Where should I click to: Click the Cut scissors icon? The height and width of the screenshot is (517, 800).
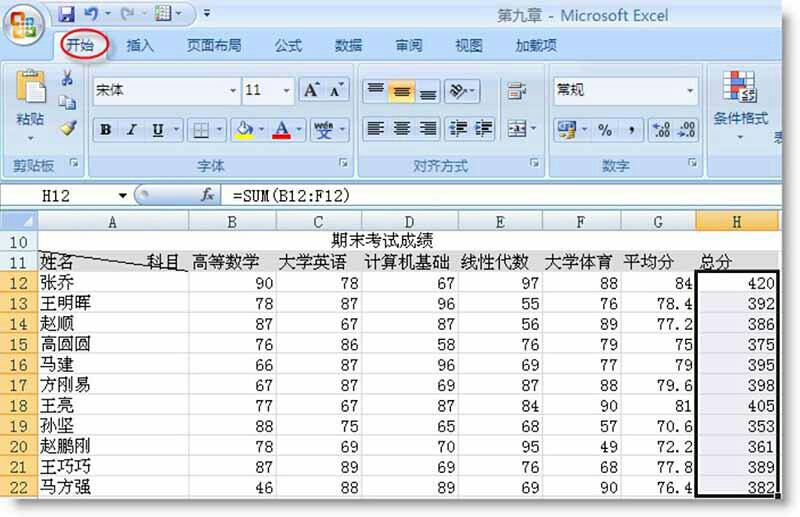click(x=68, y=79)
